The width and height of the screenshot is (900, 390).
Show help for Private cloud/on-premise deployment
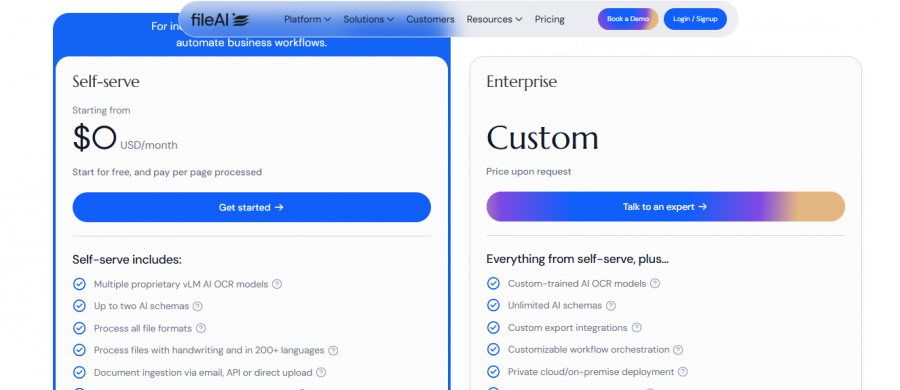pyautogui.click(x=682, y=372)
